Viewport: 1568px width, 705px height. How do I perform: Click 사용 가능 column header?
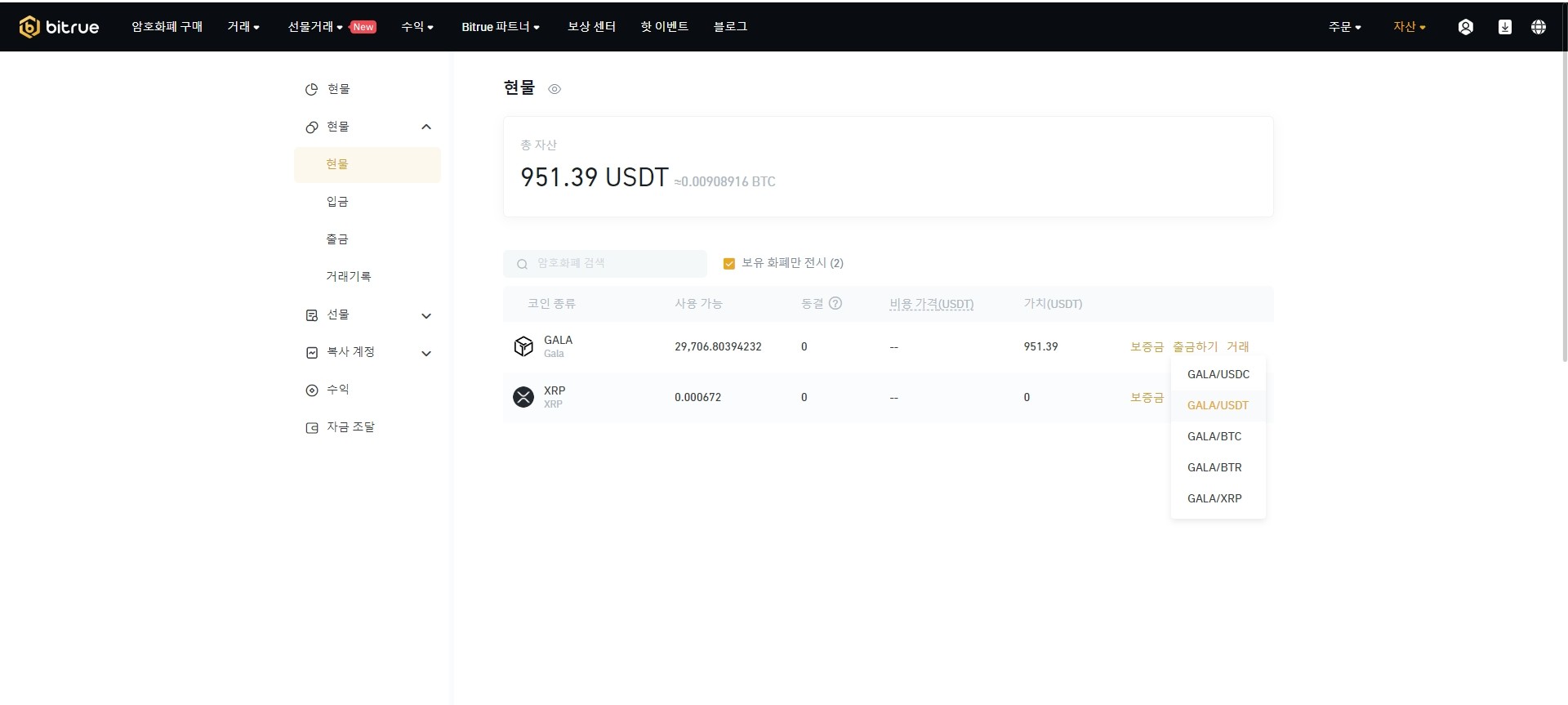click(x=698, y=304)
